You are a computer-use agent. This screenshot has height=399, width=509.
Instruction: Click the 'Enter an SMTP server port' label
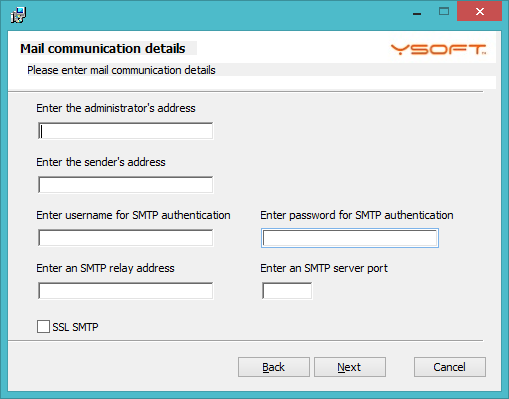324,268
